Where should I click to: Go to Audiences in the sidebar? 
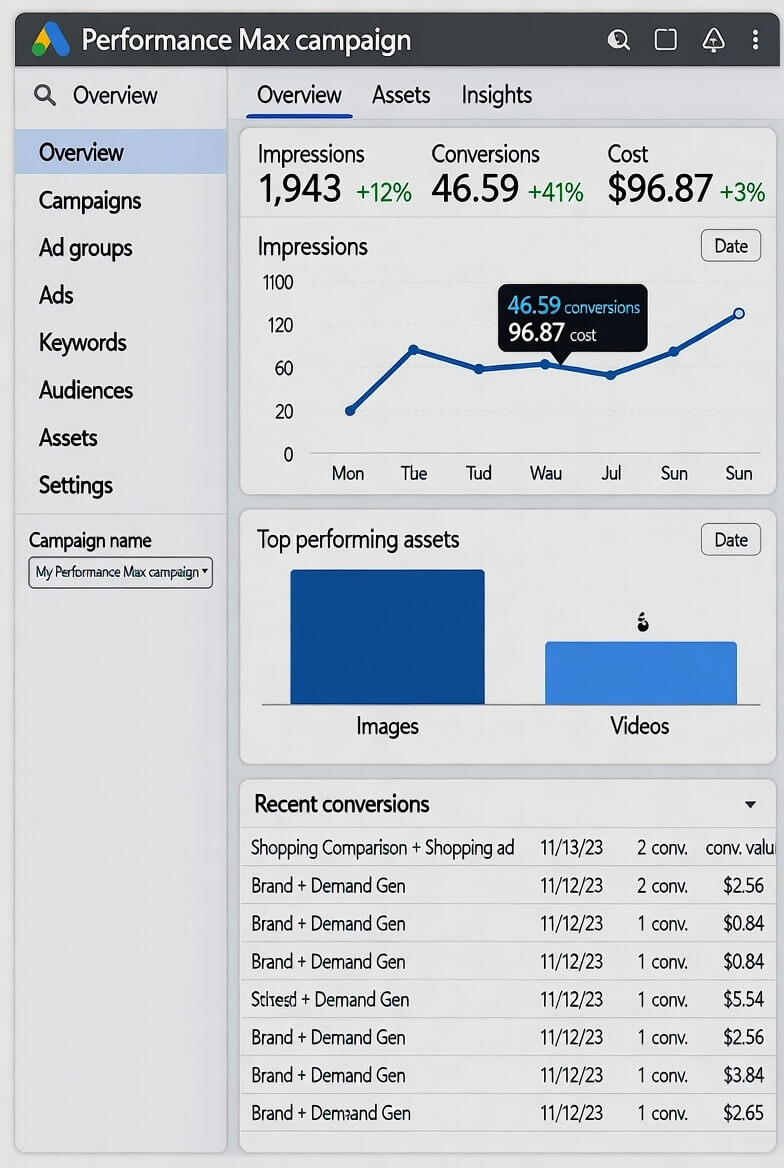(x=85, y=390)
